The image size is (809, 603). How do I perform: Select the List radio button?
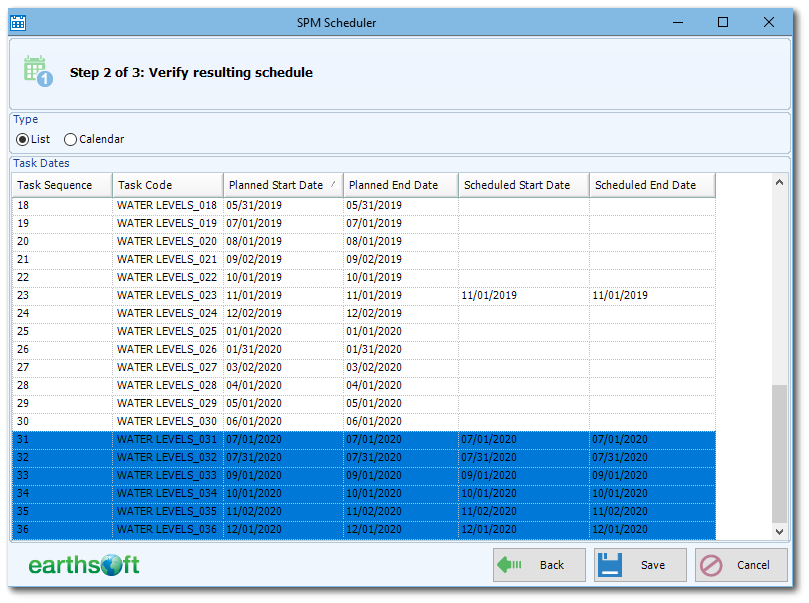click(x=22, y=139)
